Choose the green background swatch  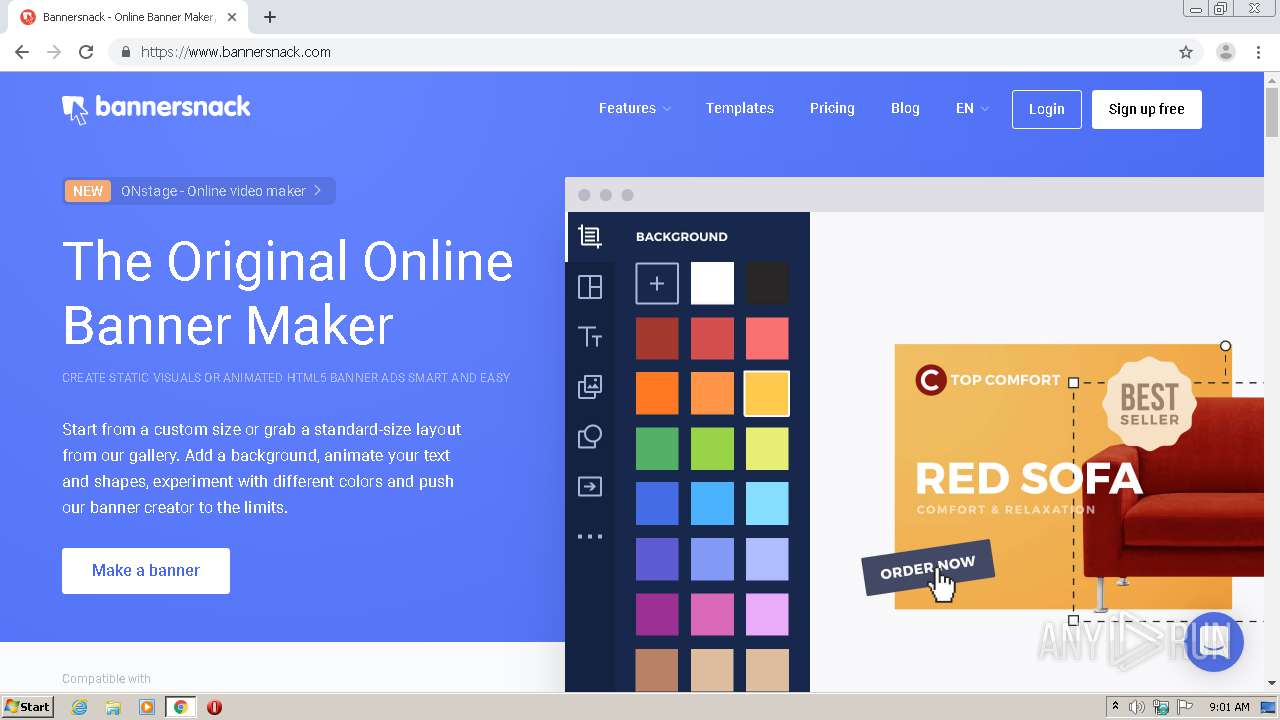coord(657,449)
